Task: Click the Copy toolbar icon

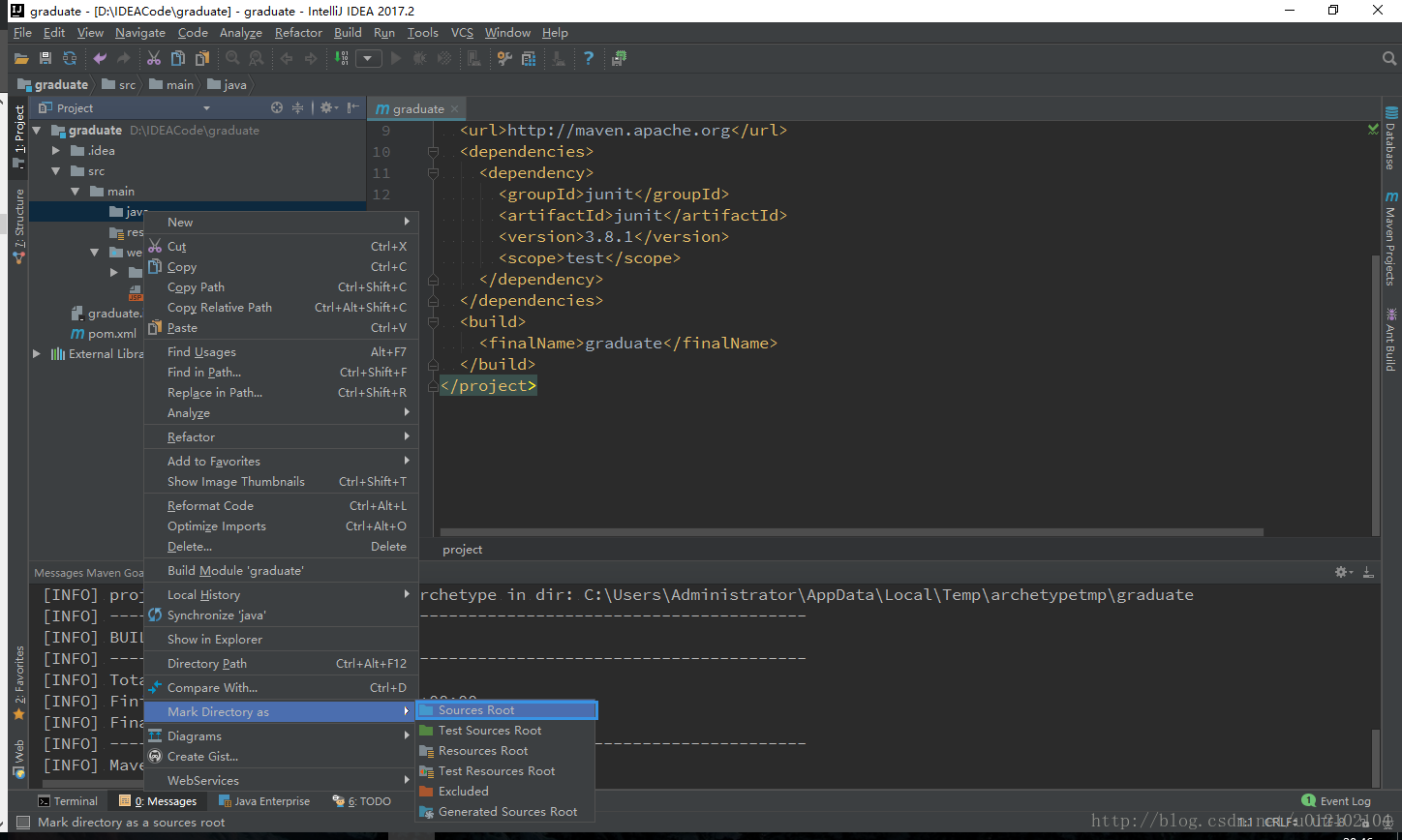Action: click(x=178, y=59)
